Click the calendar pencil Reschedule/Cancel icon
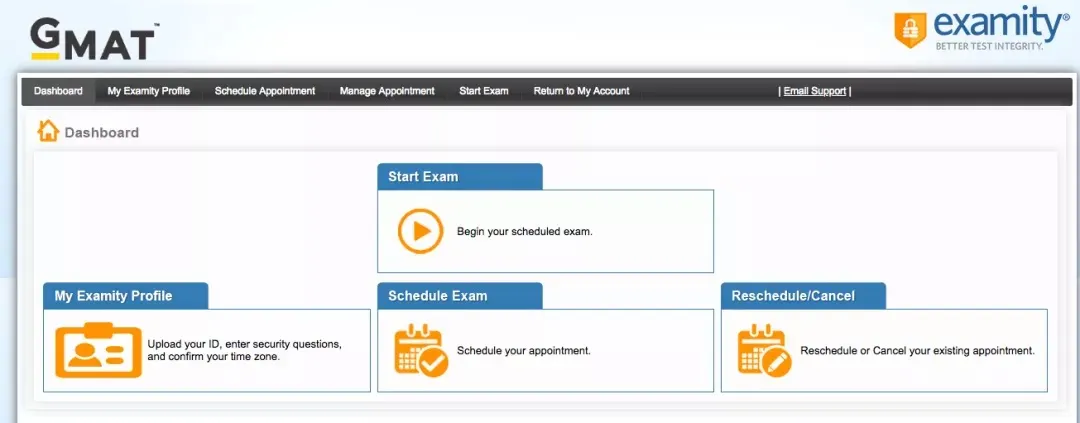The image size is (1080, 423). point(765,350)
